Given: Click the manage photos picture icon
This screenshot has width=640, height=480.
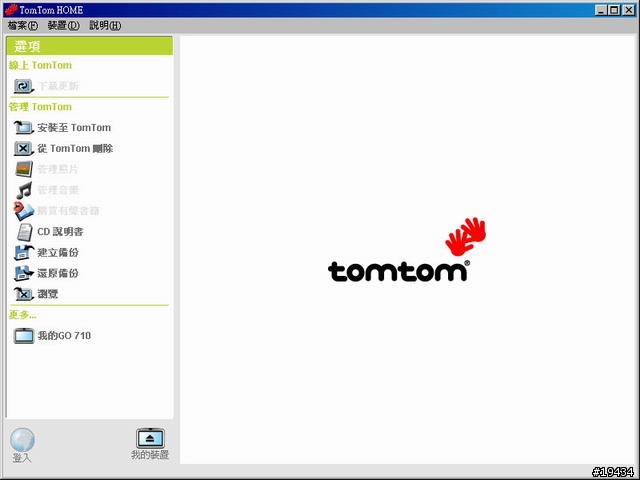Looking at the screenshot, I should pyautogui.click(x=24, y=169).
